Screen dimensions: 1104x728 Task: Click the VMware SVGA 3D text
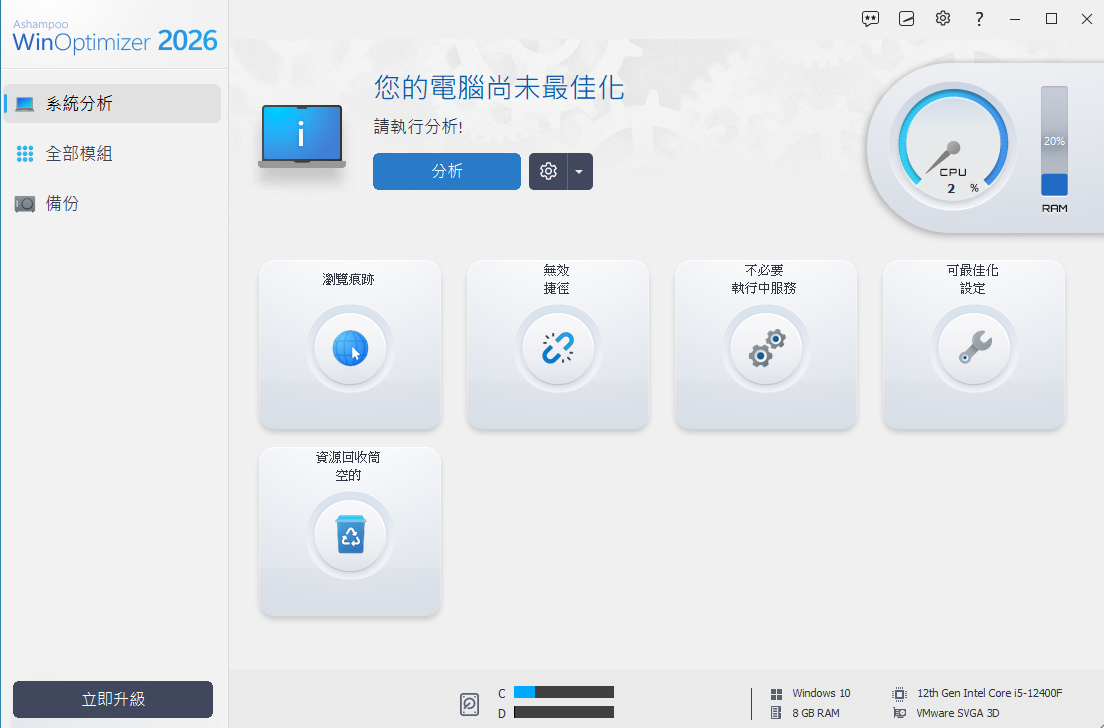click(x=958, y=713)
